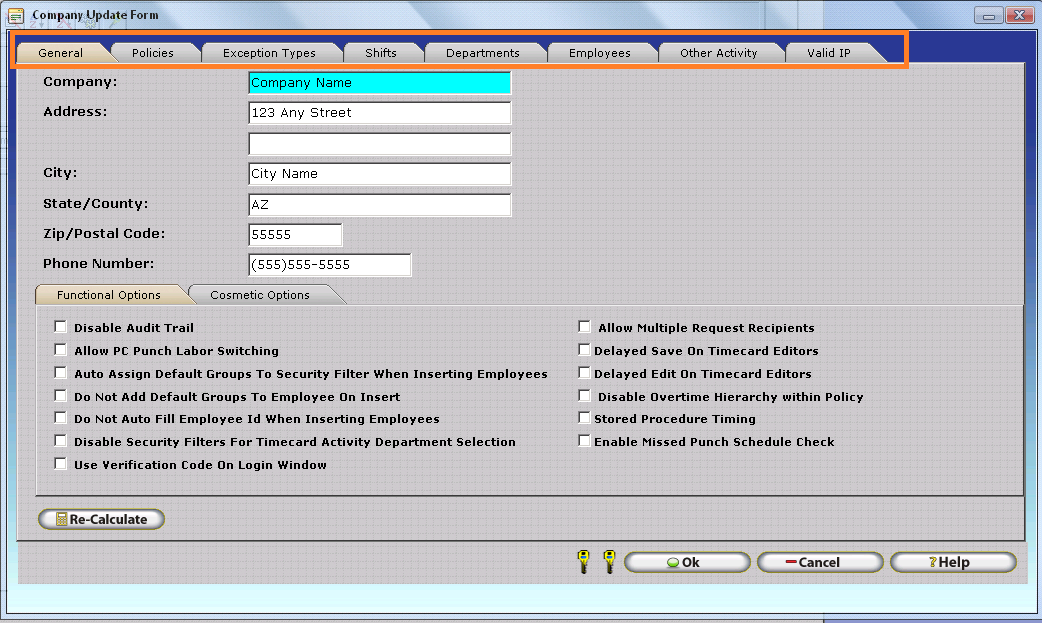Enable Delayed Save On Timecard Editors
Viewport: 1042px width, 623px height.
point(584,348)
